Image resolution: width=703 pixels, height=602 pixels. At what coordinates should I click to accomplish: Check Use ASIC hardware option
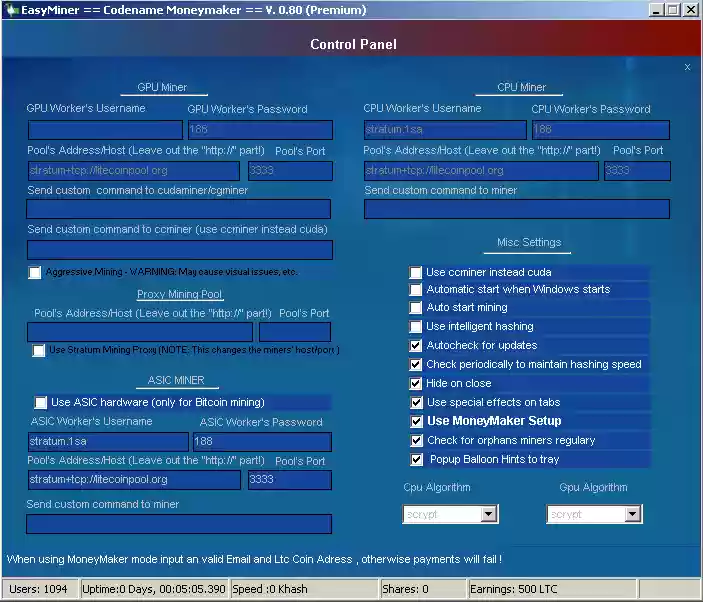tap(40, 402)
